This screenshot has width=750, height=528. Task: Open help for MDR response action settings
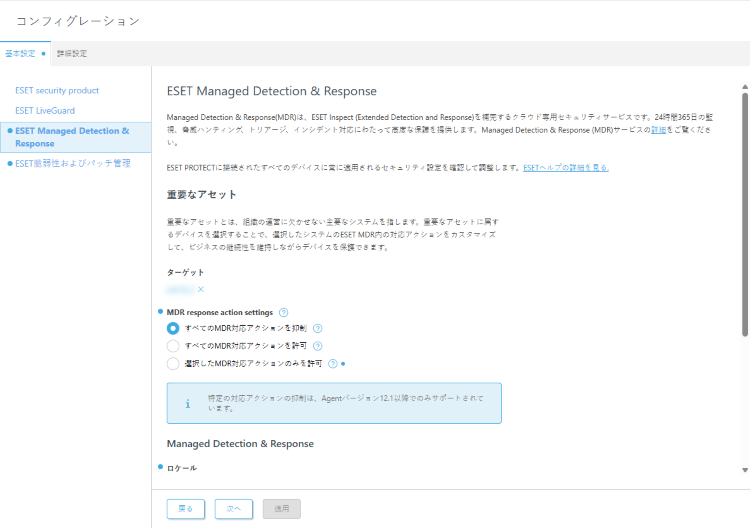pyautogui.click(x=284, y=312)
